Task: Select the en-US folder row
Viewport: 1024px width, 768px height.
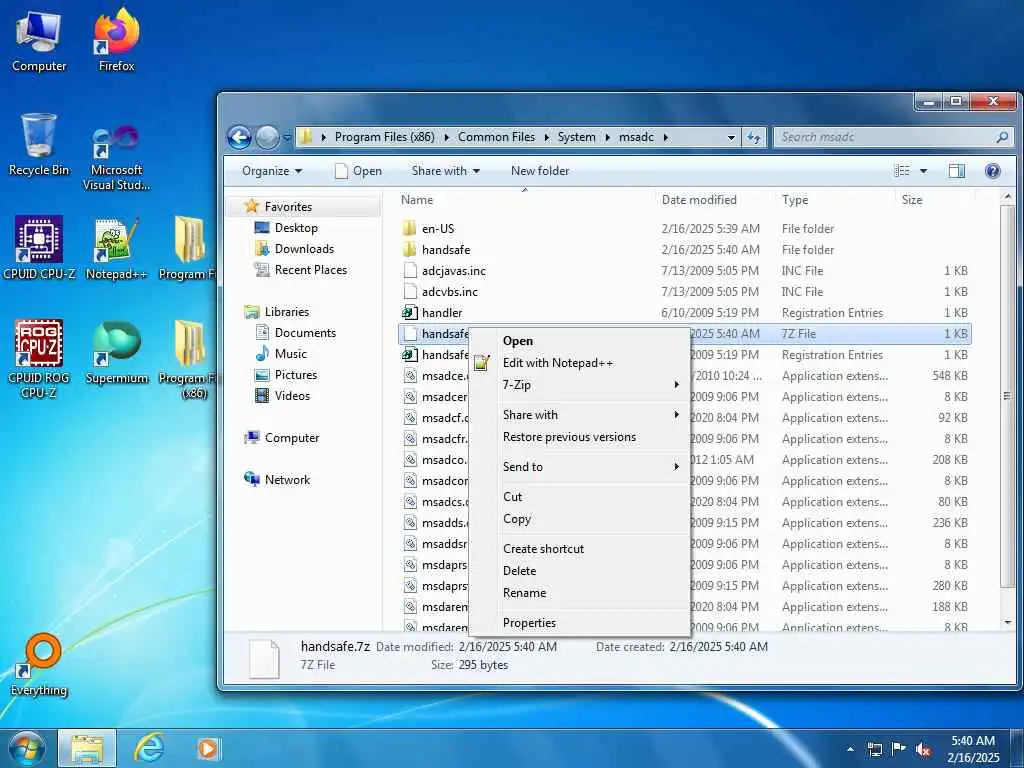Action: pos(684,229)
